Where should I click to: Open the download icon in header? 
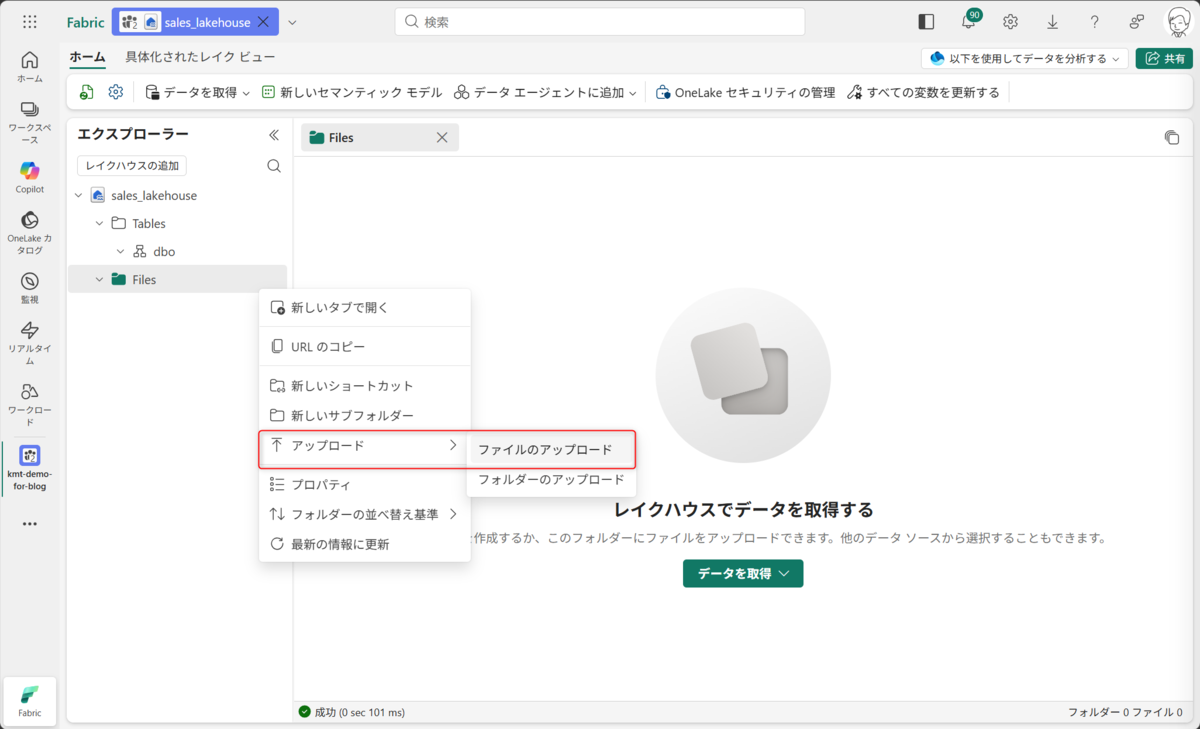(1053, 22)
